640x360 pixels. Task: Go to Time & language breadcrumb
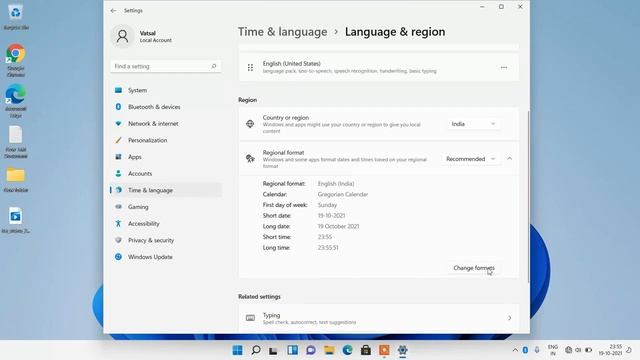tap(282, 32)
